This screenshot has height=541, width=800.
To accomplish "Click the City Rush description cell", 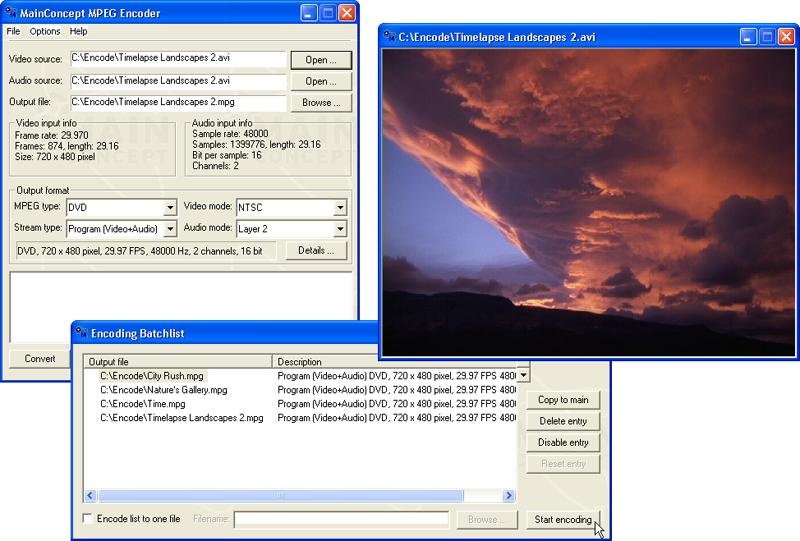I will [396, 376].
